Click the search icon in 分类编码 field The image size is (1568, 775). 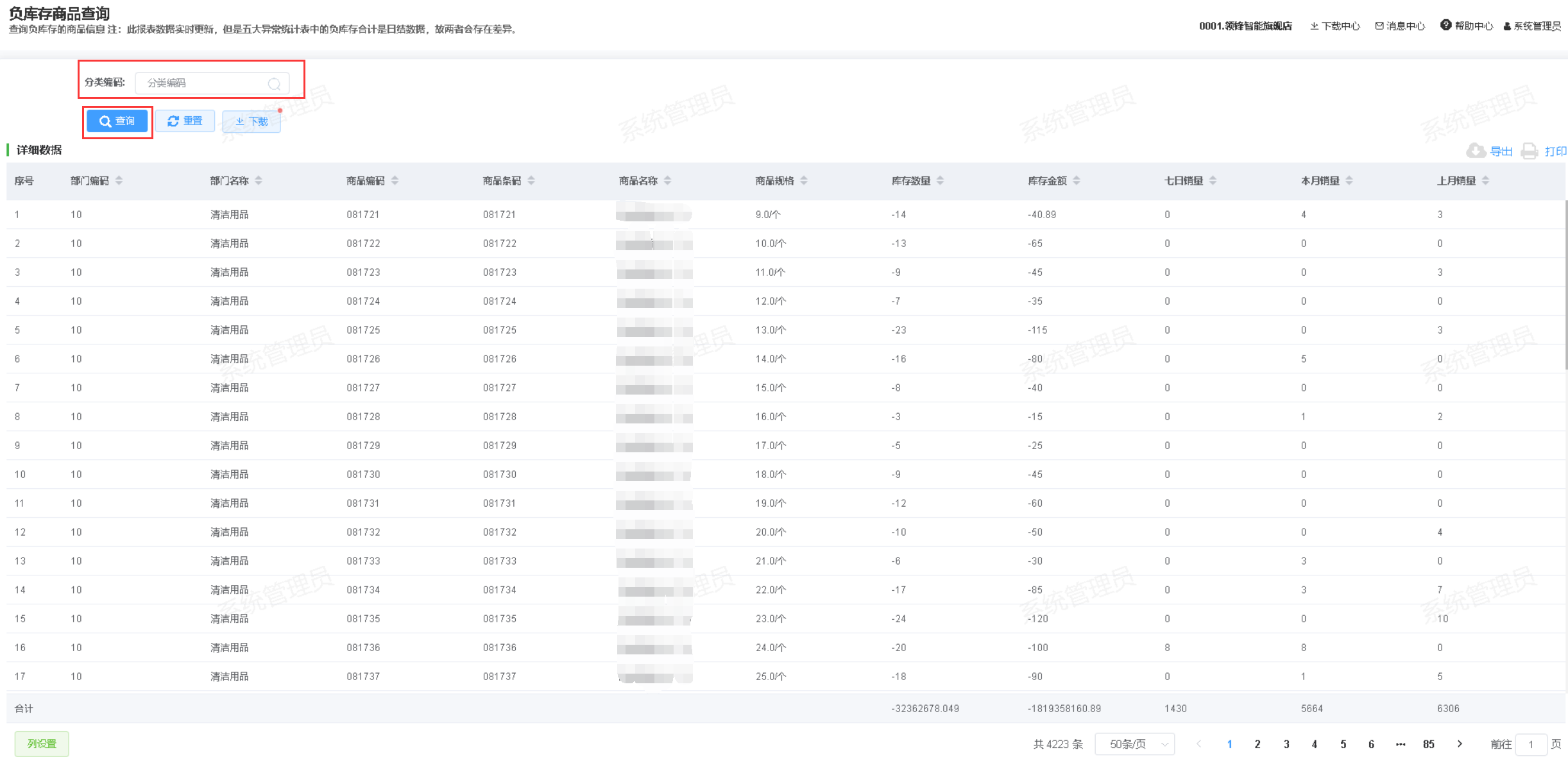coord(274,83)
